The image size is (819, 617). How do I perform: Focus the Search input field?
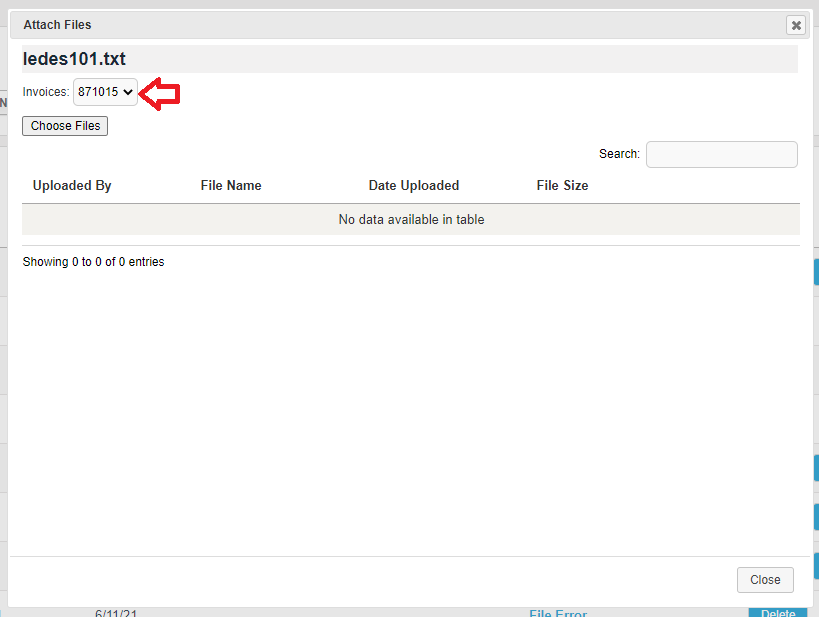[721, 154]
